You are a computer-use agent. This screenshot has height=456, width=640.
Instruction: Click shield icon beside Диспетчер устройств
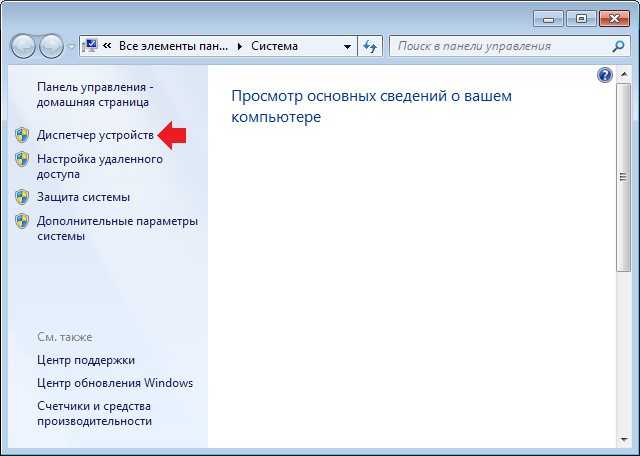pyautogui.click(x=22, y=135)
